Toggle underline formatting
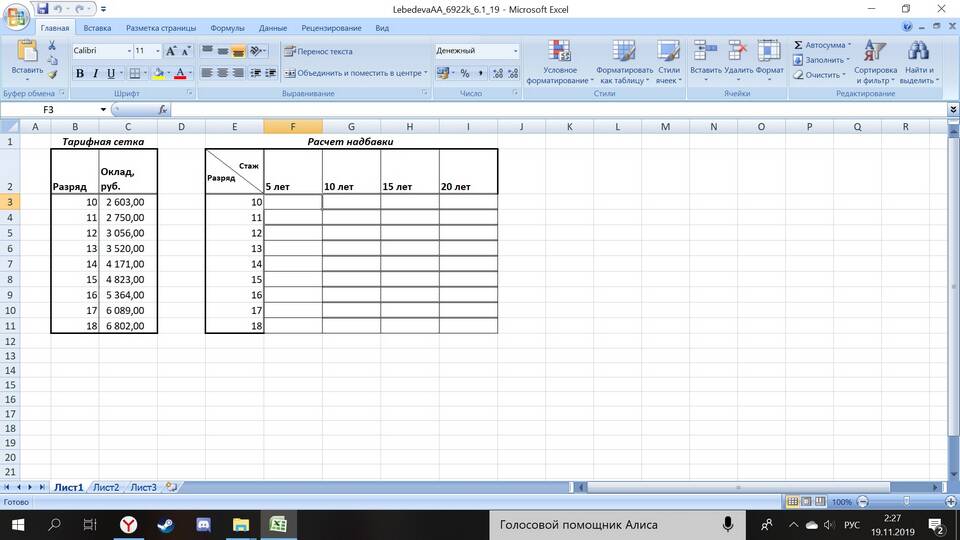Viewport: 960px width, 540px height. pyautogui.click(x=111, y=73)
